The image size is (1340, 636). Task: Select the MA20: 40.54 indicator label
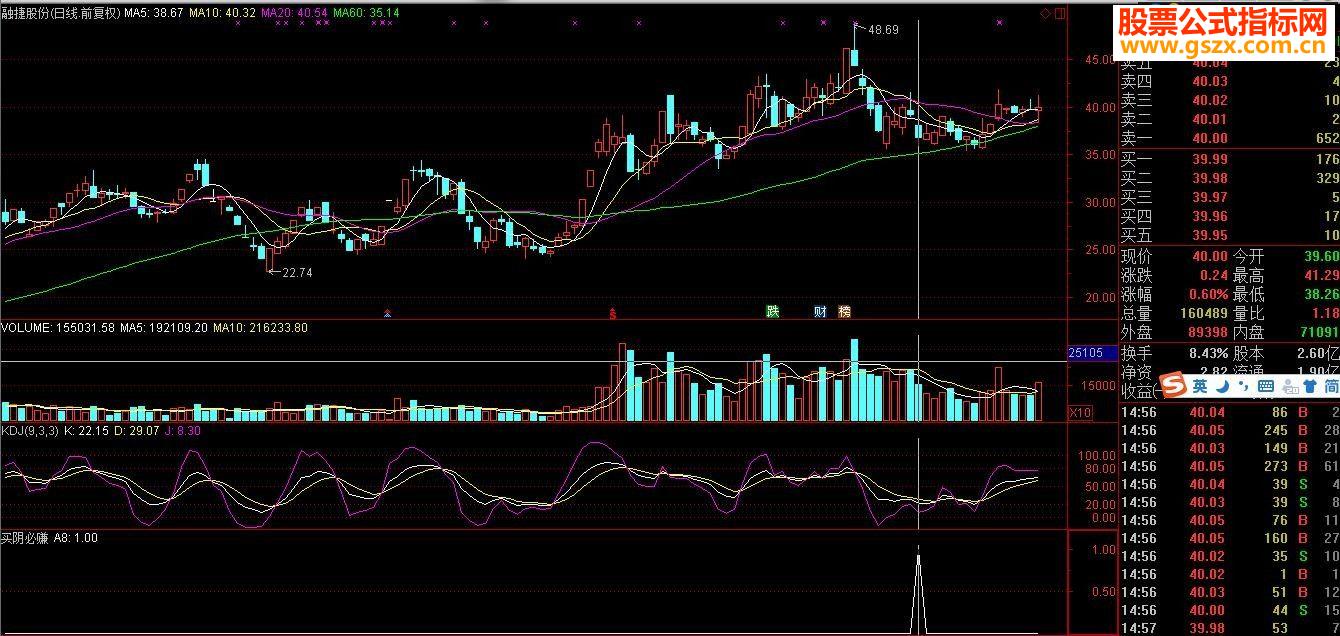pyautogui.click(x=294, y=13)
